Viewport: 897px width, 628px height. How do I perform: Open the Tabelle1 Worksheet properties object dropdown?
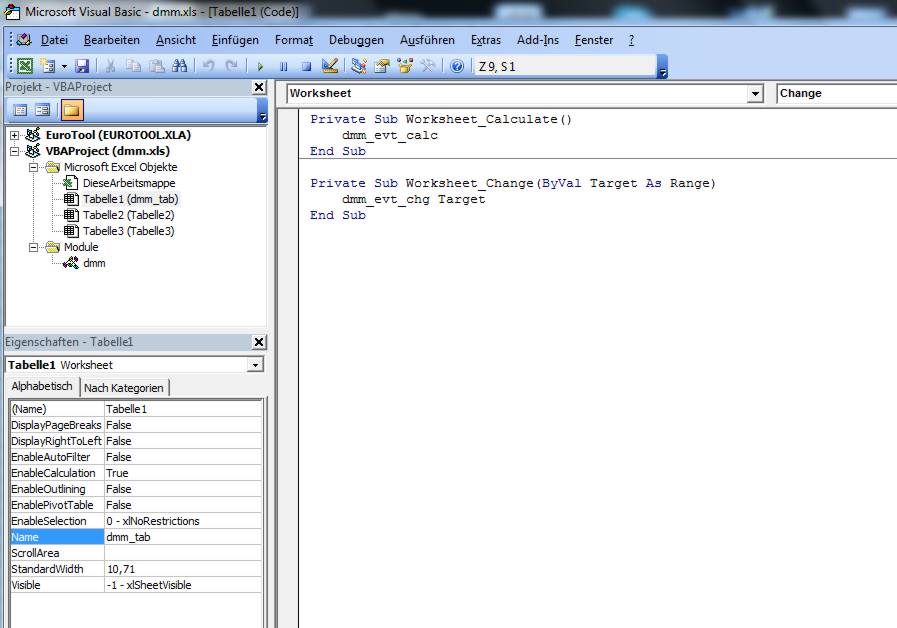tap(255, 365)
